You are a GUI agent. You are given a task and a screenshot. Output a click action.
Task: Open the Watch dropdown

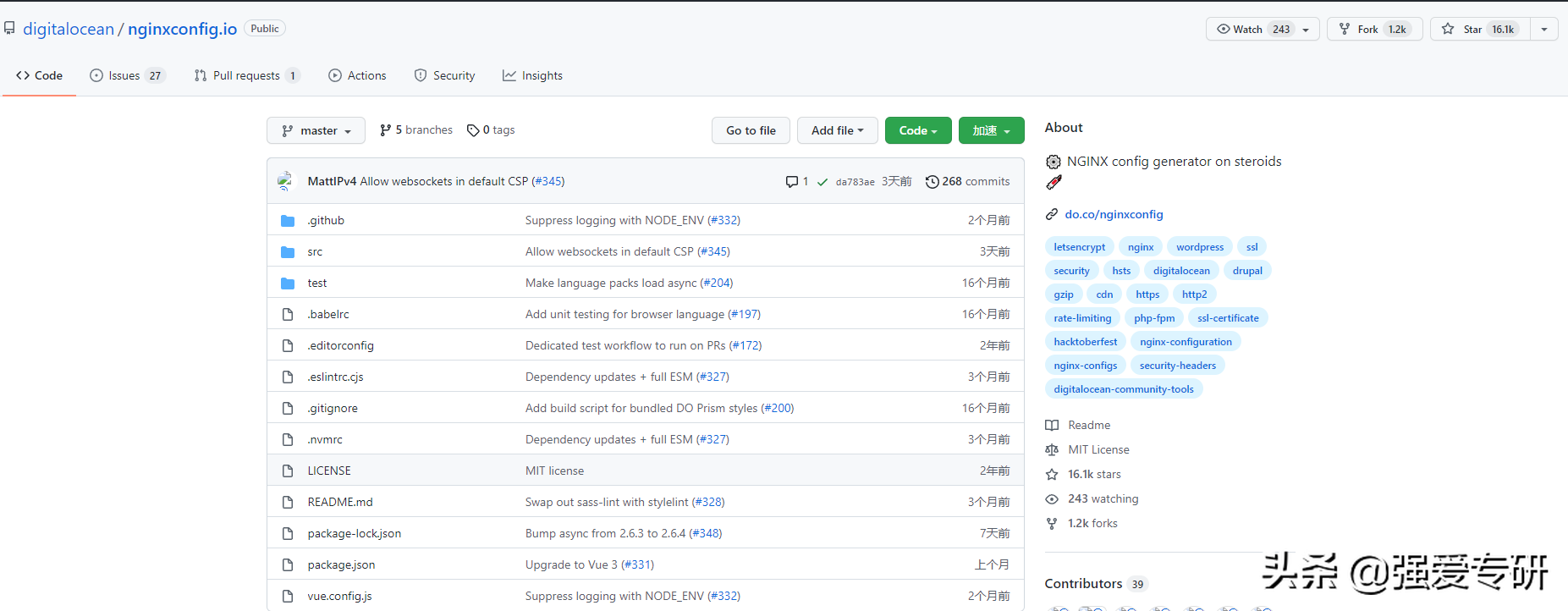1263,29
